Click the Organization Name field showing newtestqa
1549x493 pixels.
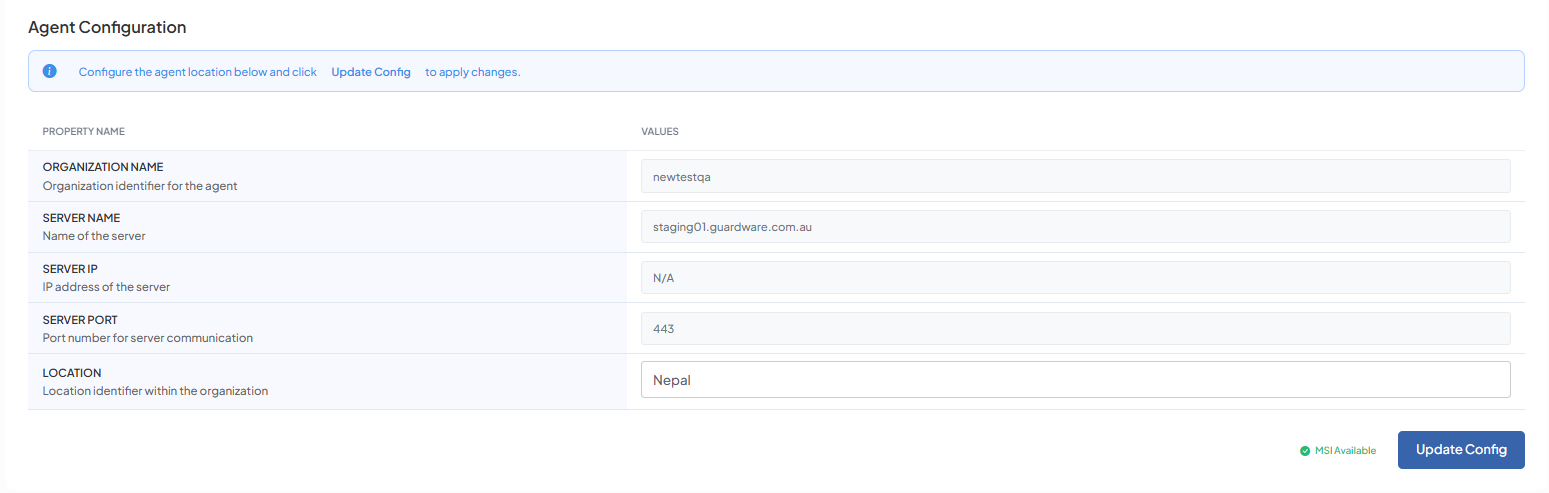pyautogui.click(x=1075, y=176)
